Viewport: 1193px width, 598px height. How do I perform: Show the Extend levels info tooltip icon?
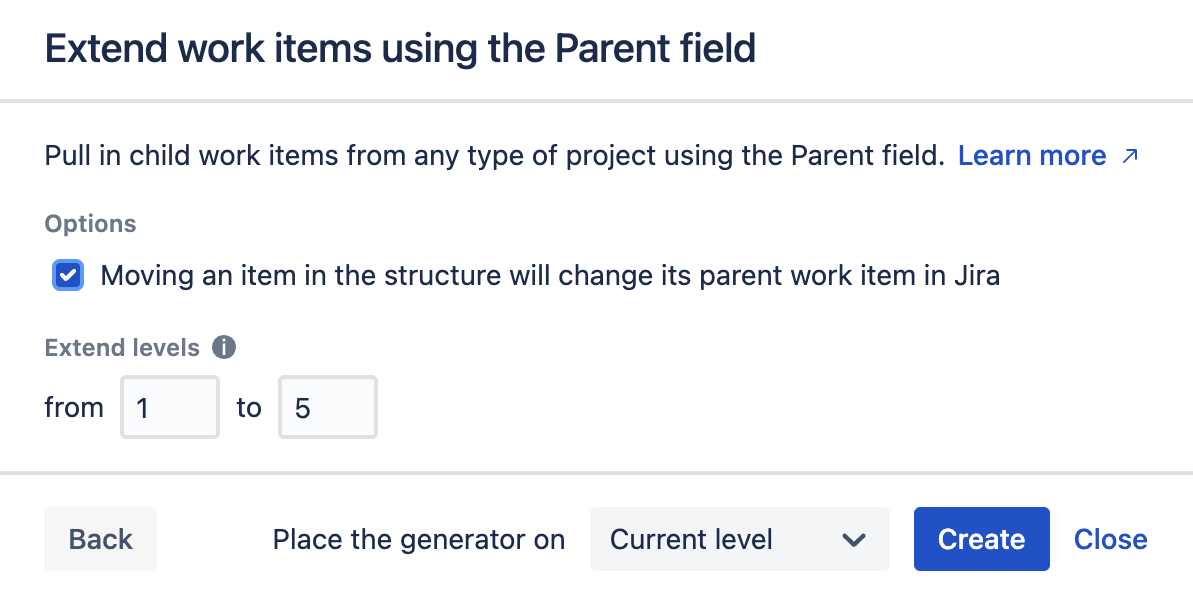[x=224, y=348]
